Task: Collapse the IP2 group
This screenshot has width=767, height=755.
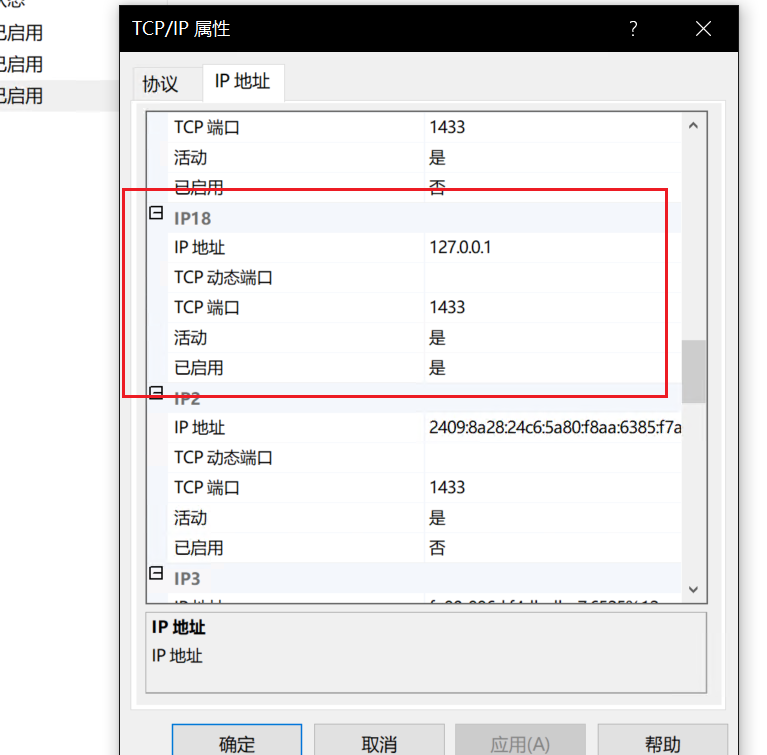Action: pos(156,392)
